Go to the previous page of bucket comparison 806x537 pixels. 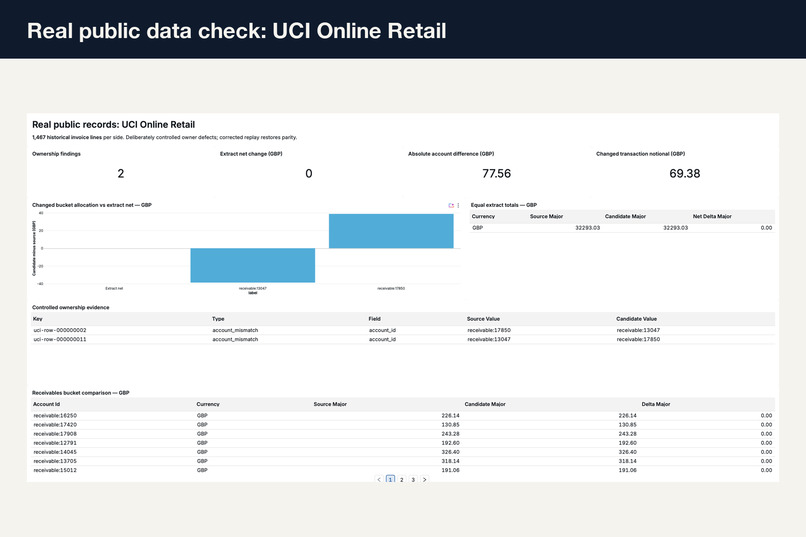(x=379, y=479)
